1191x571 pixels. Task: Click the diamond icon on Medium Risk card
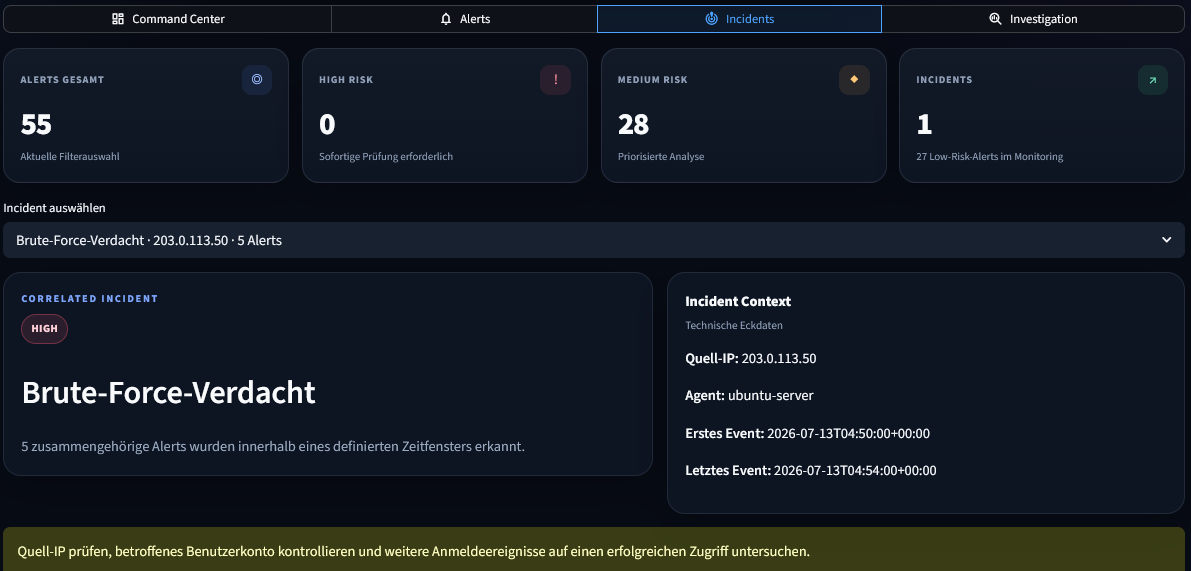click(854, 80)
